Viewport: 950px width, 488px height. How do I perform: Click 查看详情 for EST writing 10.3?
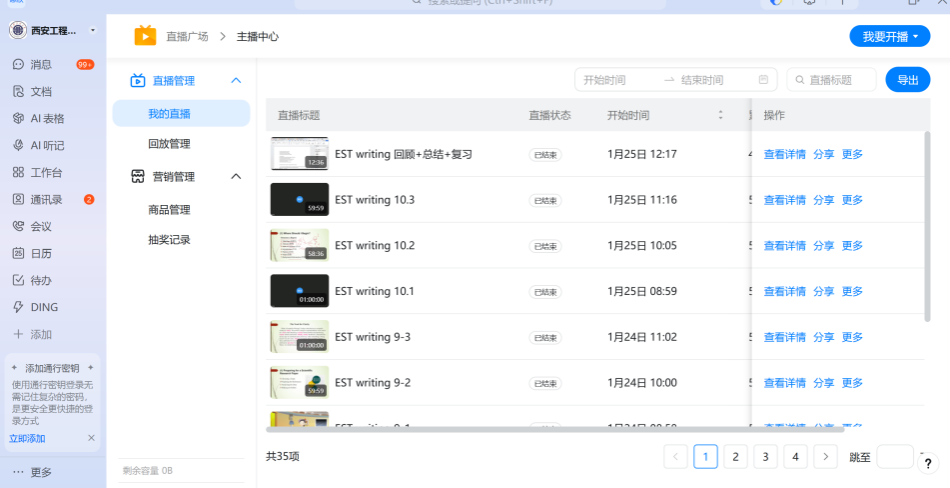tap(784, 200)
